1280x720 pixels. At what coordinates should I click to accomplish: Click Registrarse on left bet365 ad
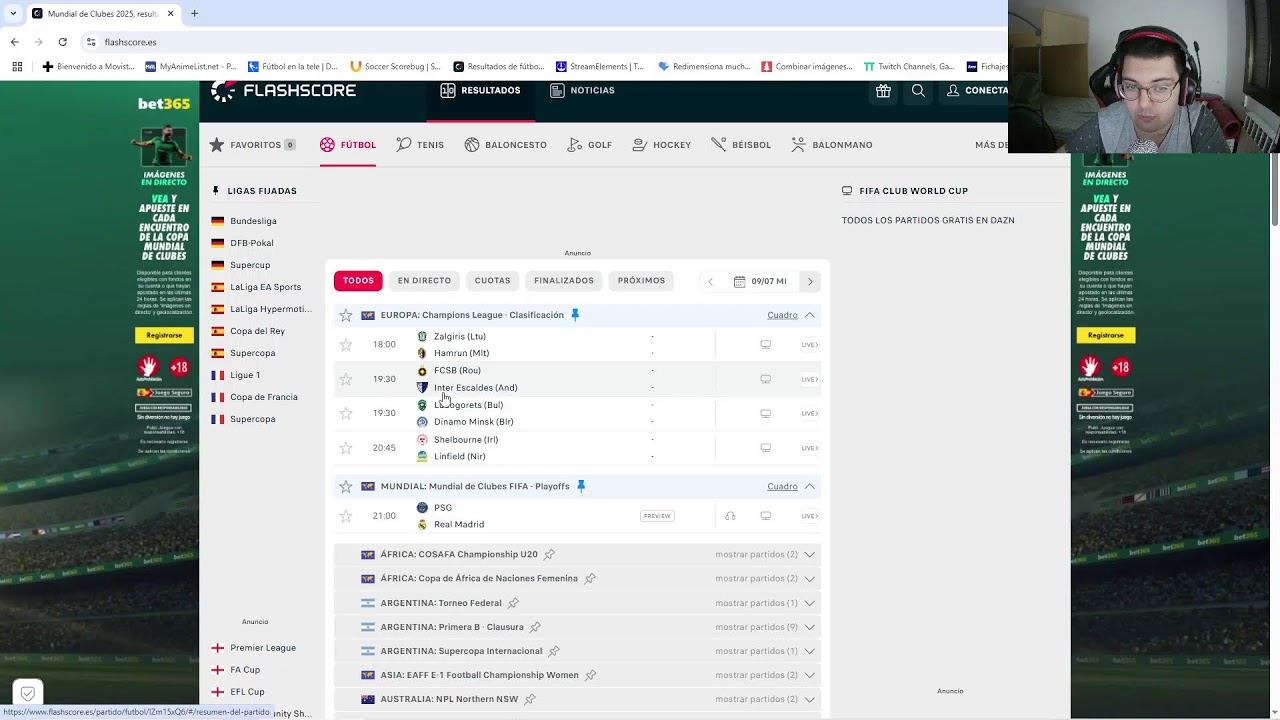coord(164,335)
